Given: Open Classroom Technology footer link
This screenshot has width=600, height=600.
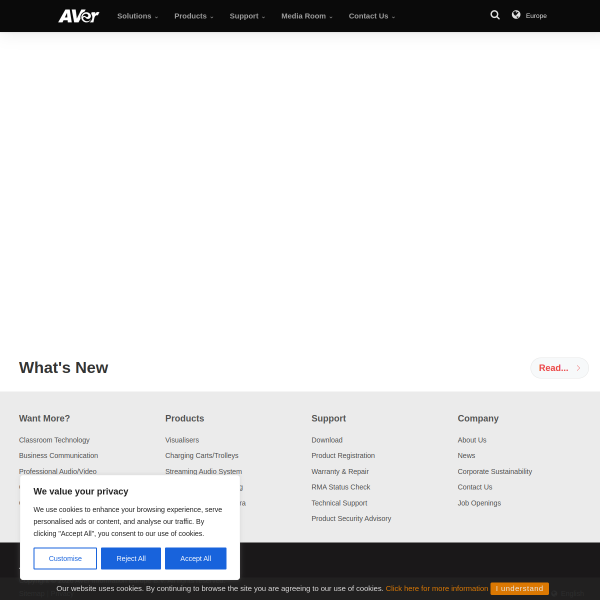Looking at the screenshot, I should click(x=54, y=440).
